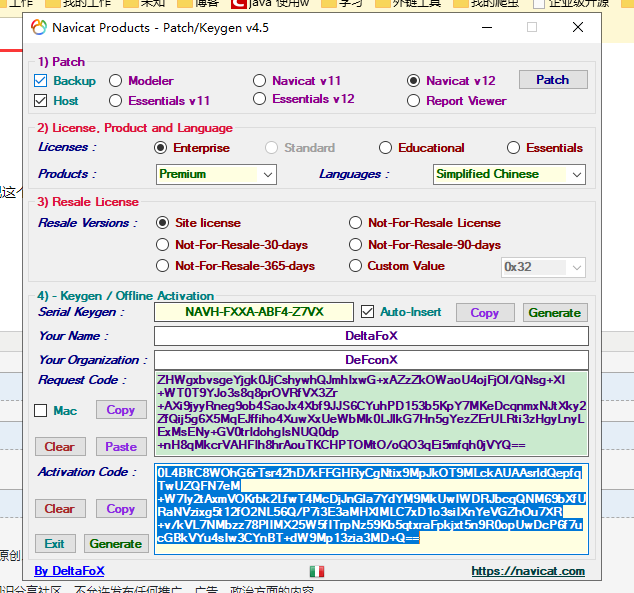The height and width of the screenshot is (593, 634).
Task: Minimize the Patch/Keygen window
Action: 487,27
